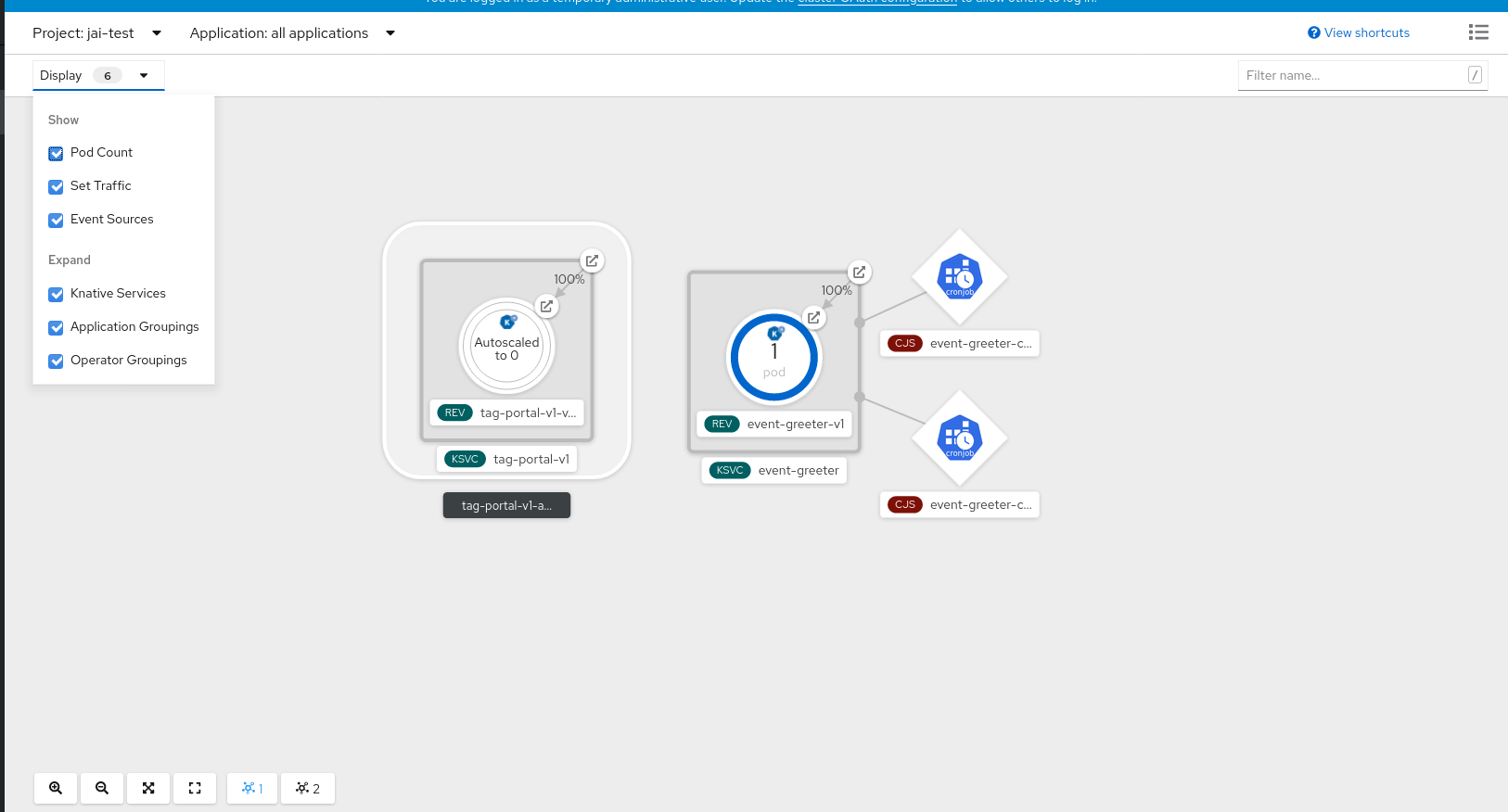The width and height of the screenshot is (1508, 812).
Task: Click the REV badge of tag-portal-v1-v...
Action: 454,412
